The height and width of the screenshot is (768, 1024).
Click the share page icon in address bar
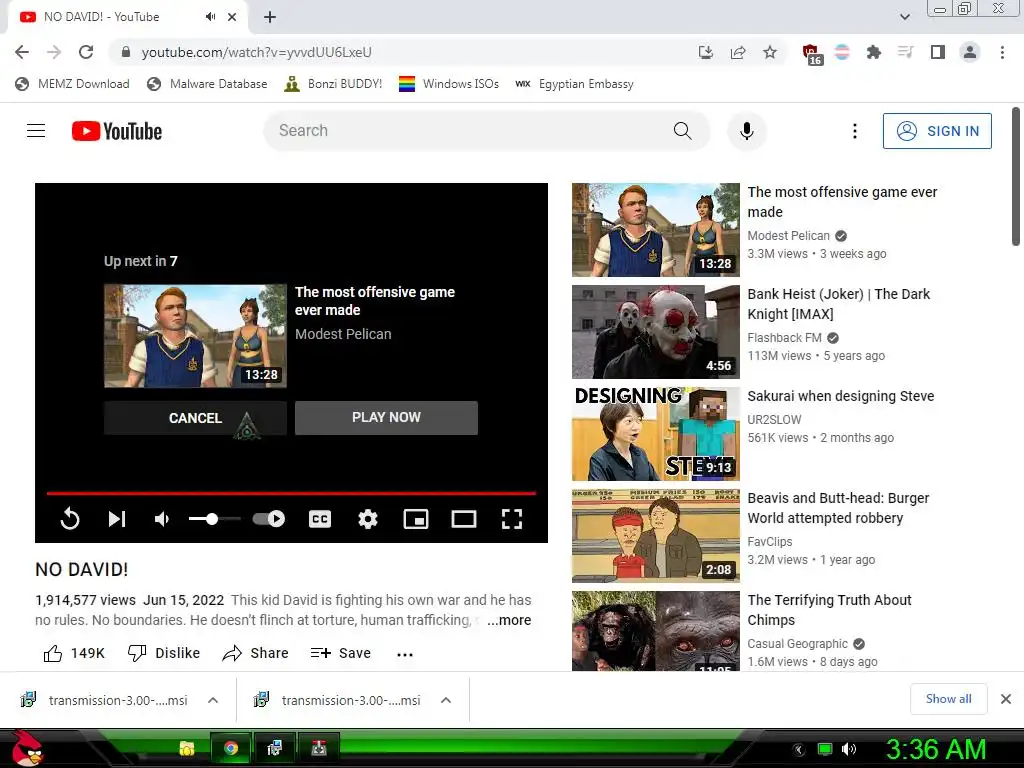tap(738, 52)
